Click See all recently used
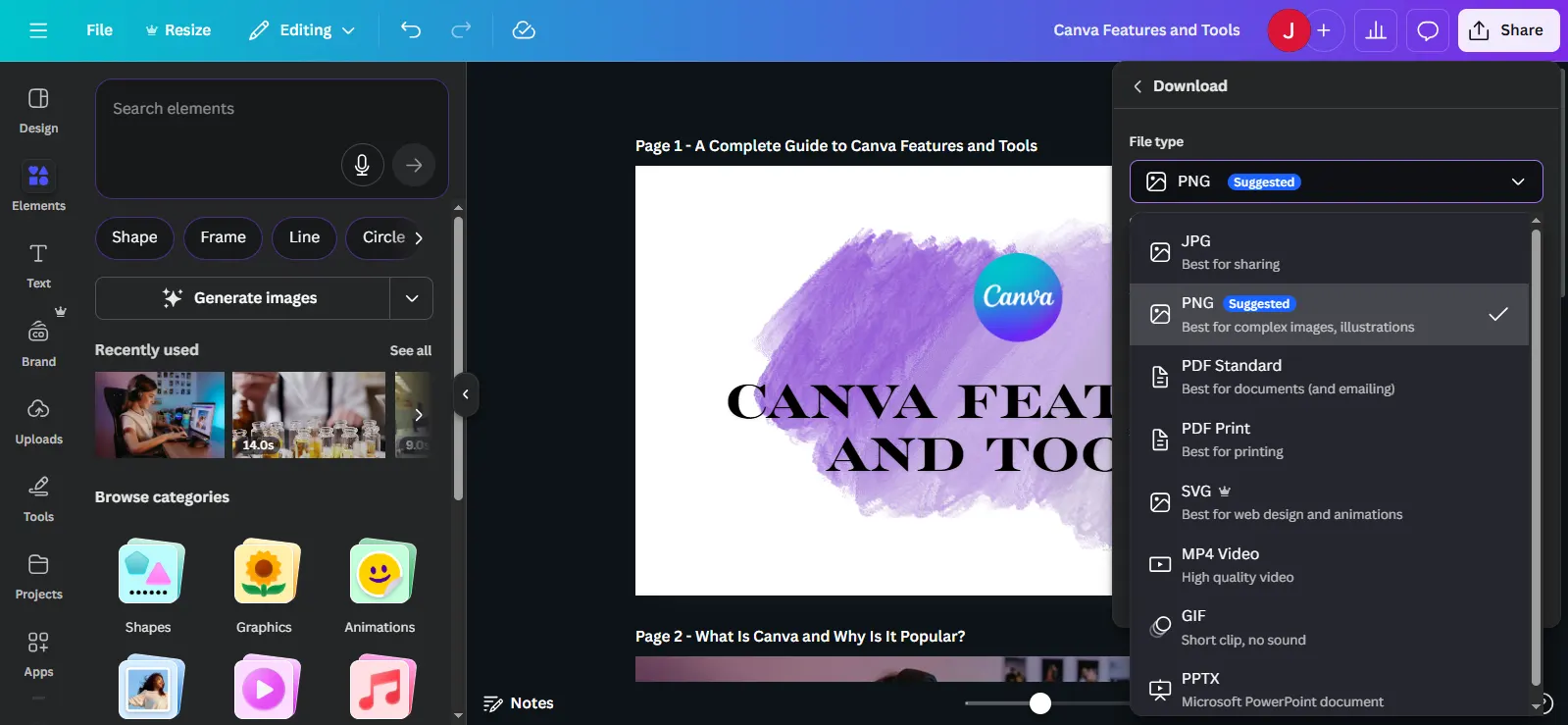 click(x=411, y=350)
